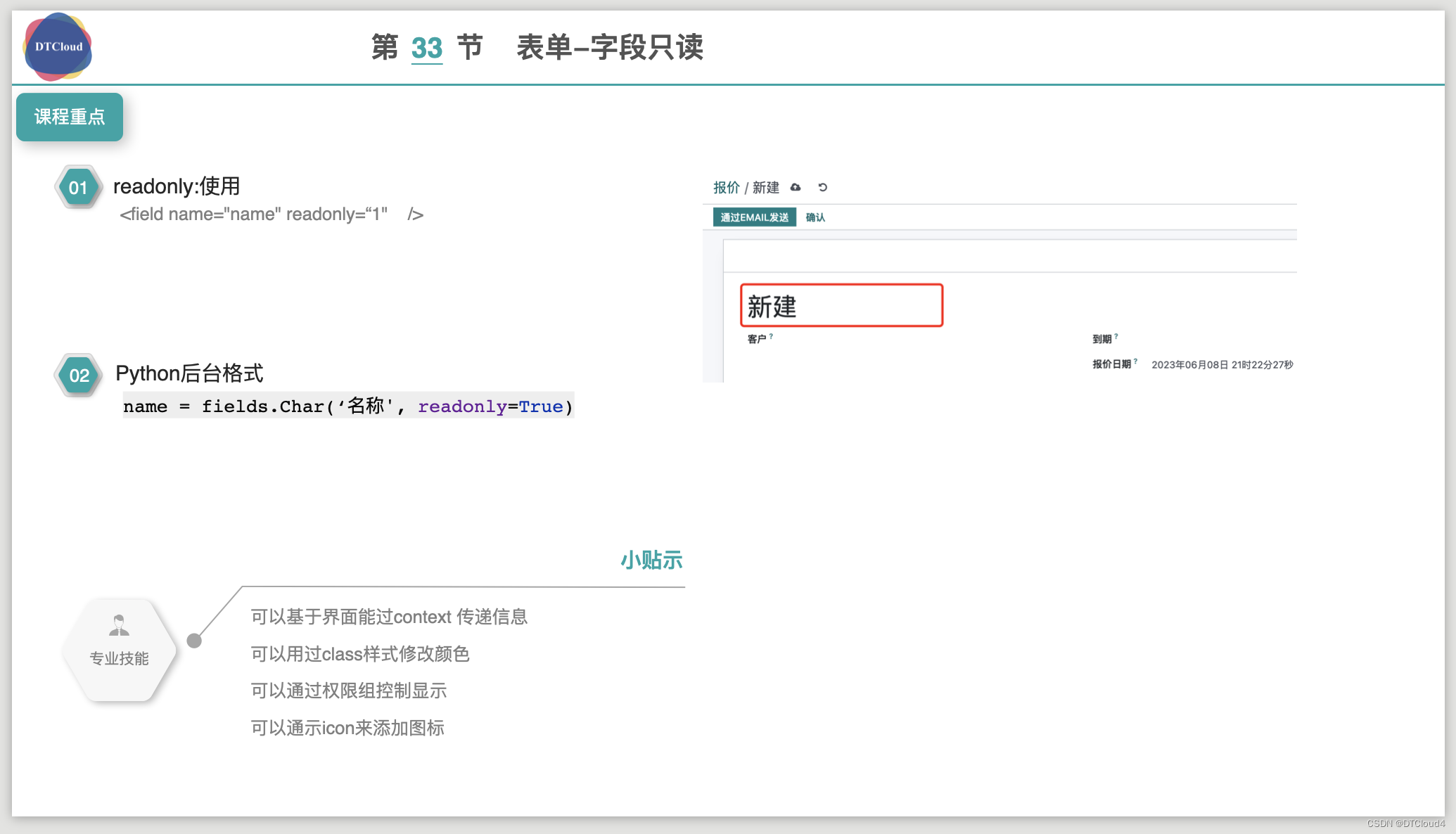Image resolution: width=1456 pixels, height=834 pixels.
Task: Click the help question mark beside 到期
Action: point(1118,335)
